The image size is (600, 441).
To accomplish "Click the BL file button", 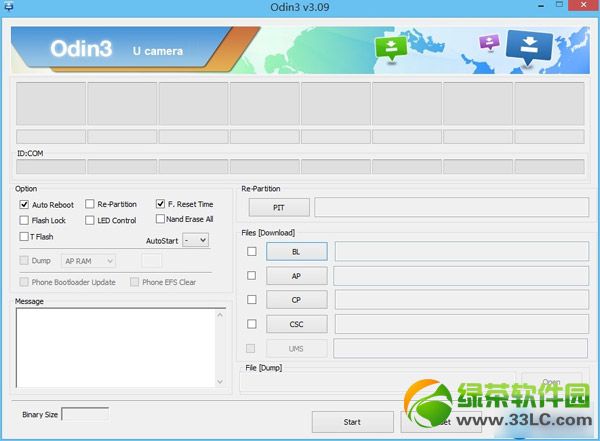I will 297,252.
